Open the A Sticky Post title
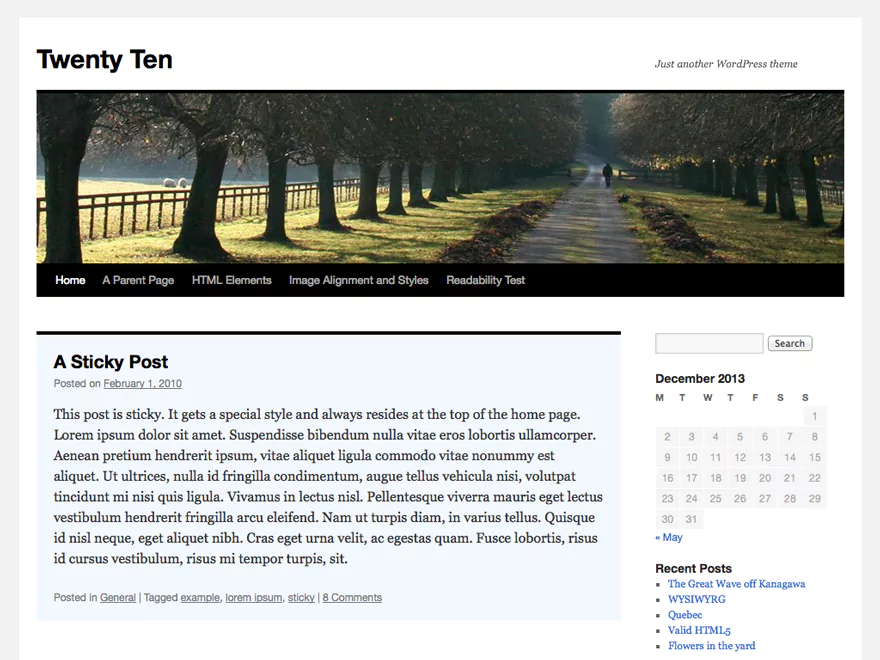This screenshot has width=880, height=660. tap(110, 362)
